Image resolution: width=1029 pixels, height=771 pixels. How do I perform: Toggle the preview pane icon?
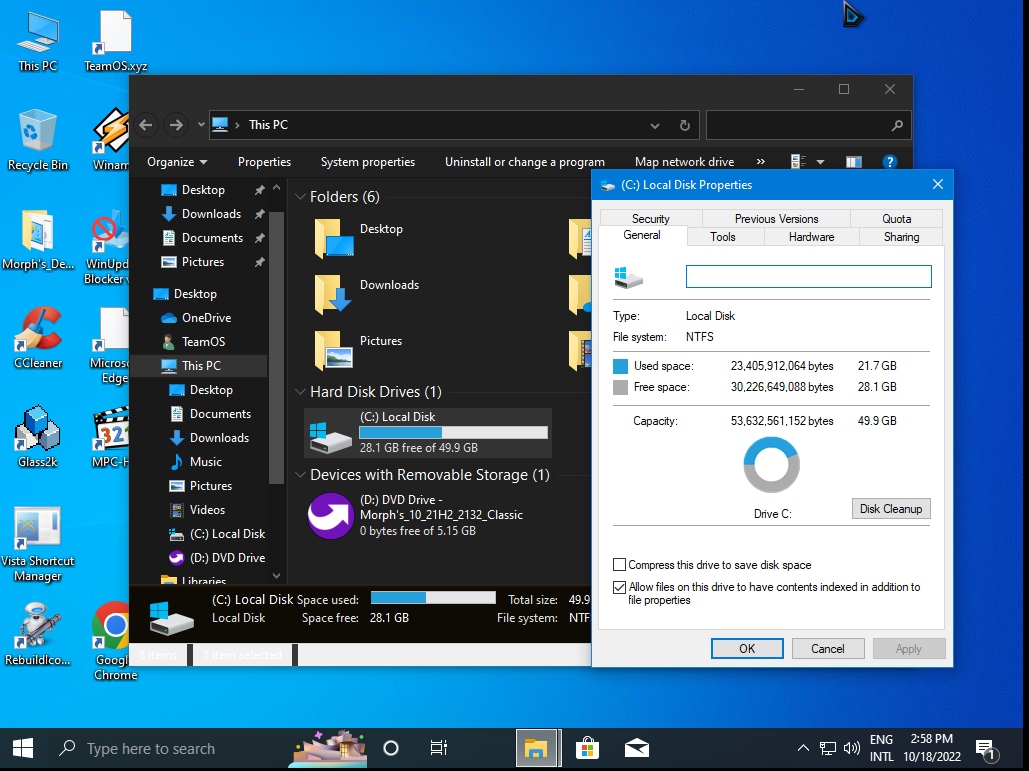tap(853, 162)
